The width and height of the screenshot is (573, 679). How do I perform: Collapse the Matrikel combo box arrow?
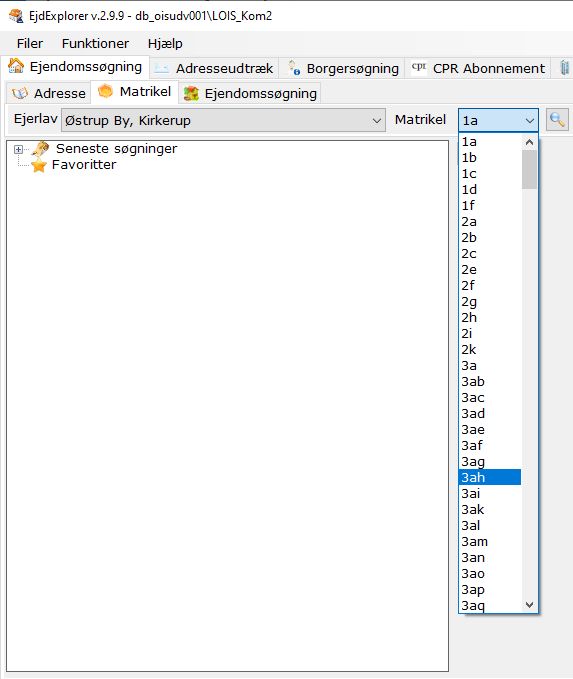pyautogui.click(x=529, y=121)
